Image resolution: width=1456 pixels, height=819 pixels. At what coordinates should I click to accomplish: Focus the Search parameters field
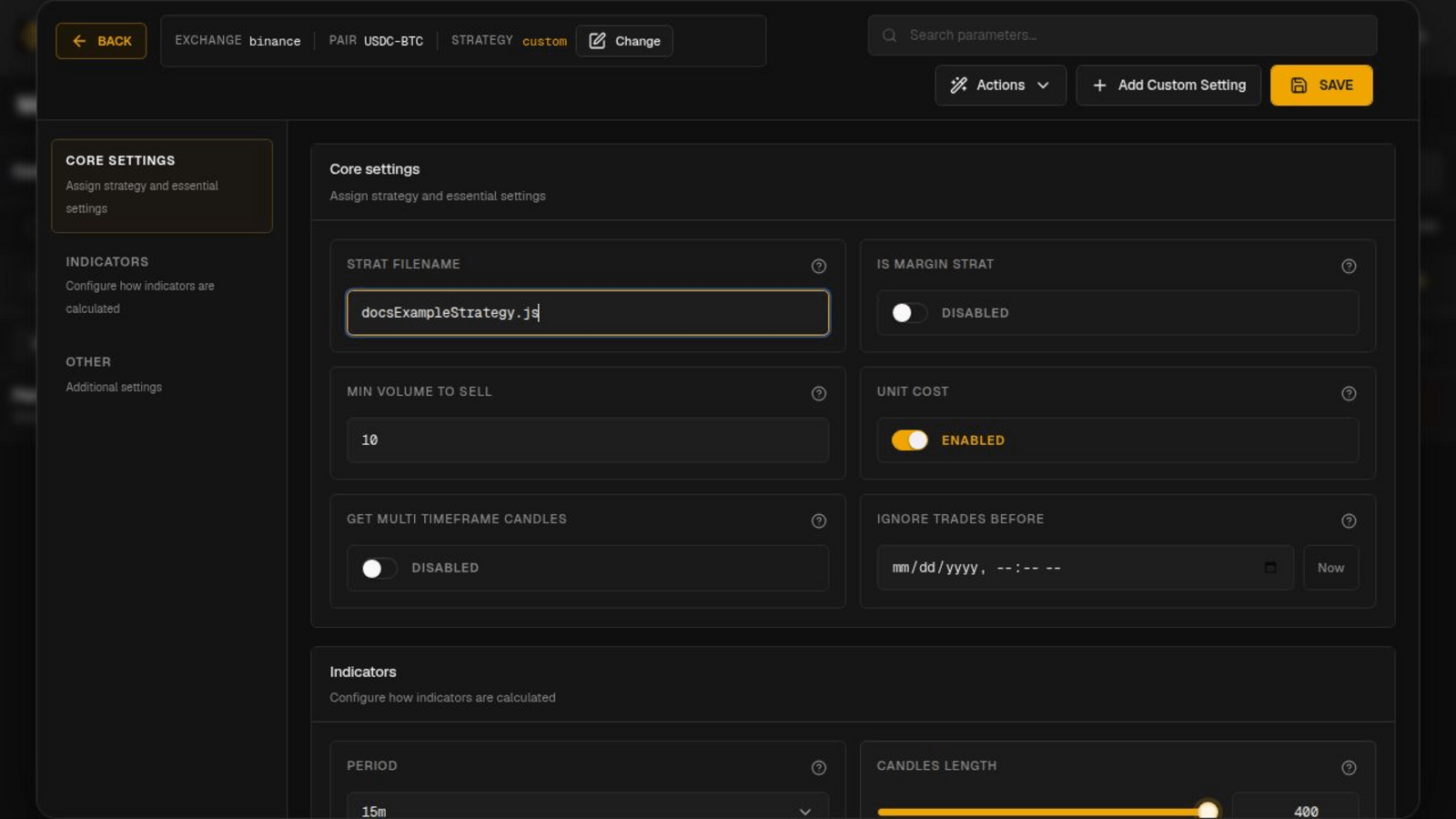point(1122,35)
